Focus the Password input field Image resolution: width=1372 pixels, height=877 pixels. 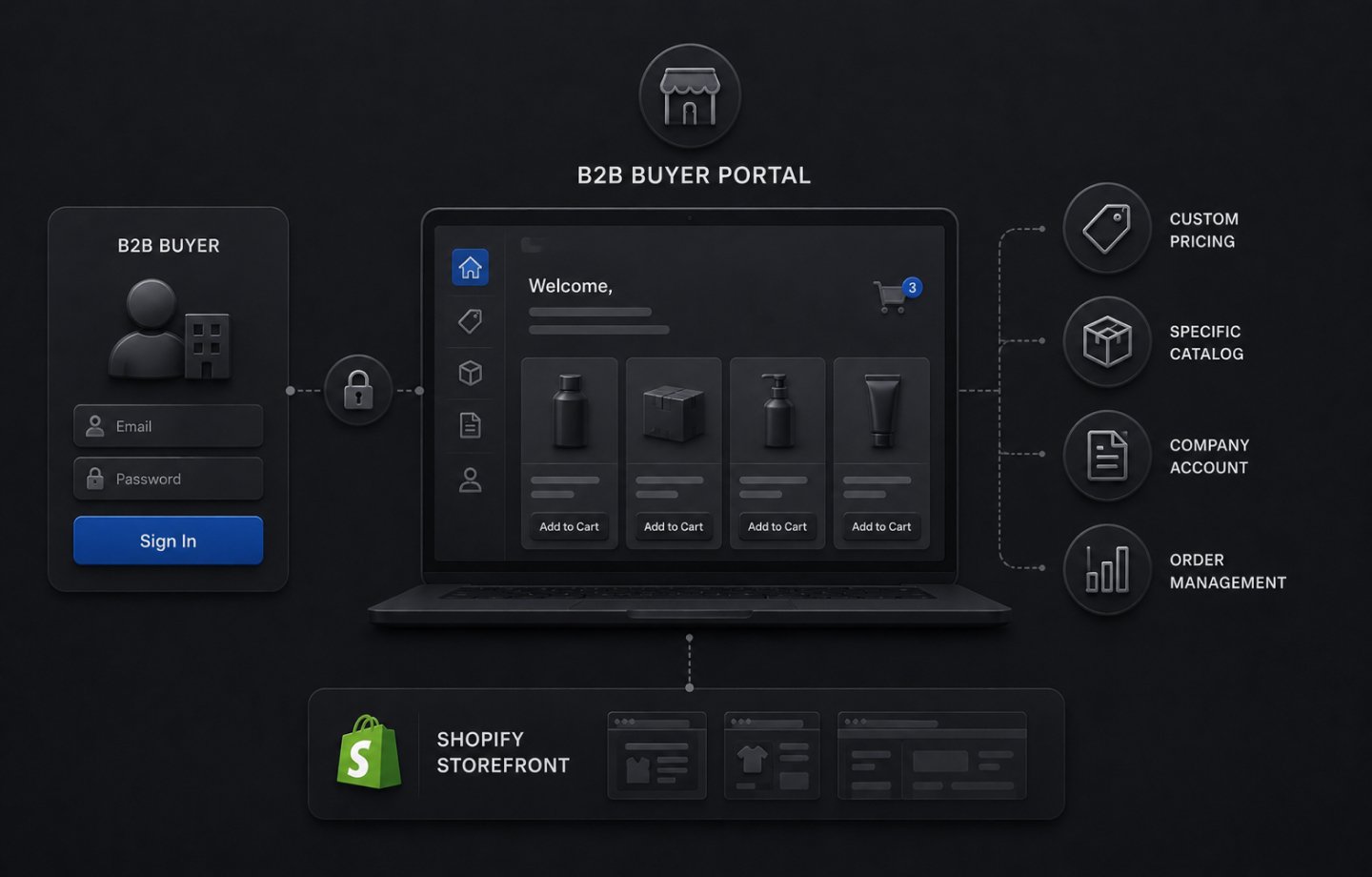point(168,479)
